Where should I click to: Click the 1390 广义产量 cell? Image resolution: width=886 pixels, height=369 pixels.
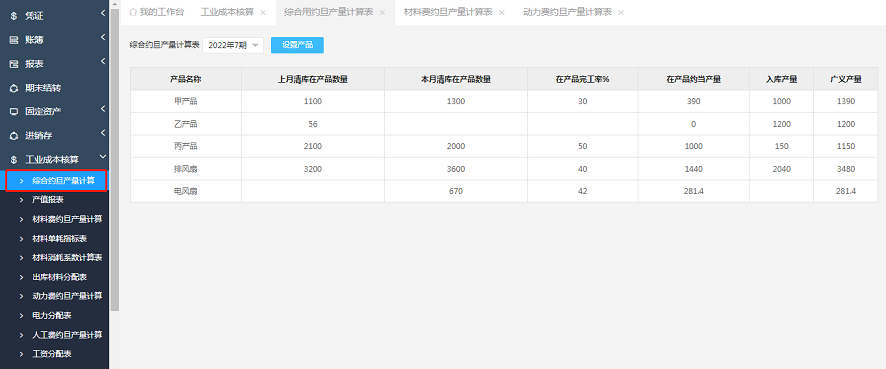[846, 102]
